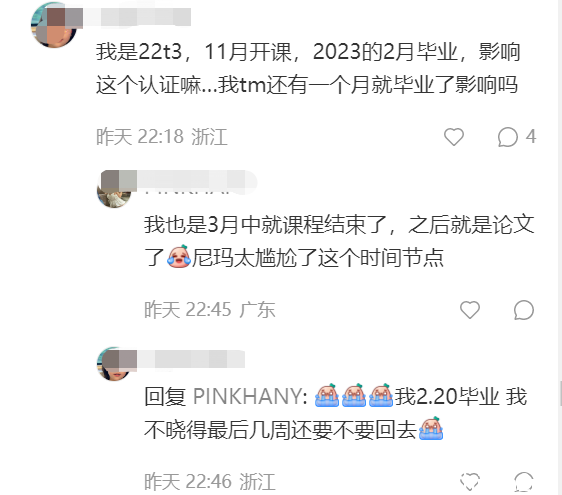
Task: Click the blurred username above 22:46 reply
Action: 191,359
